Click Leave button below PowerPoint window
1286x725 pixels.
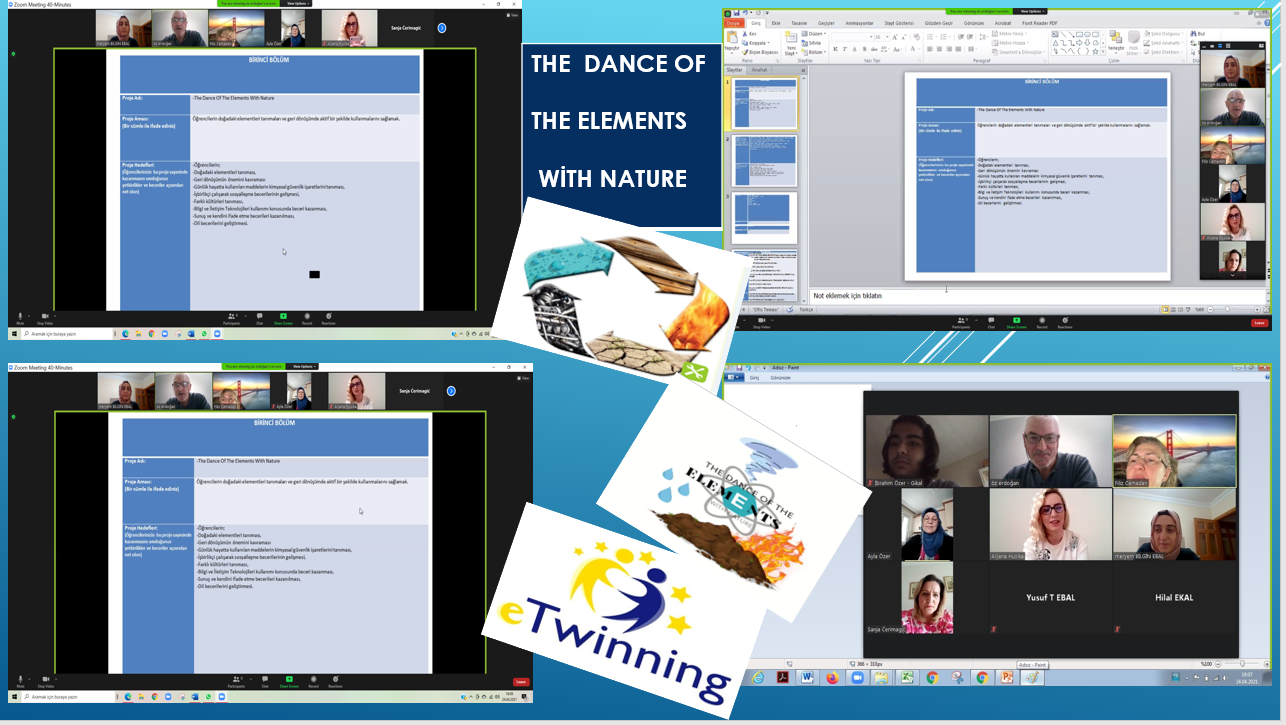coord(1259,322)
